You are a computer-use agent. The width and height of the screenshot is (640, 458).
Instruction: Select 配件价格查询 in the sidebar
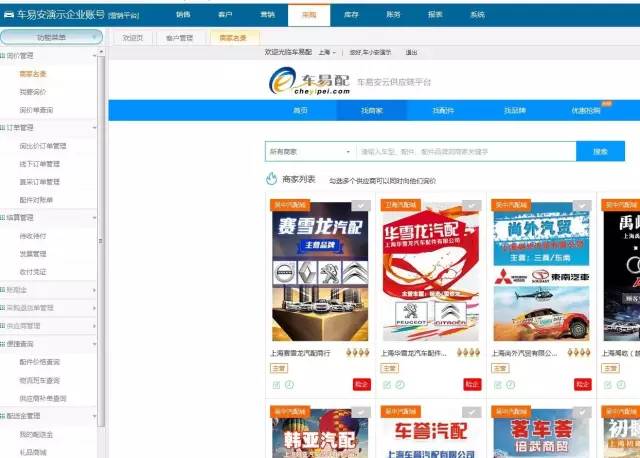click(40, 362)
